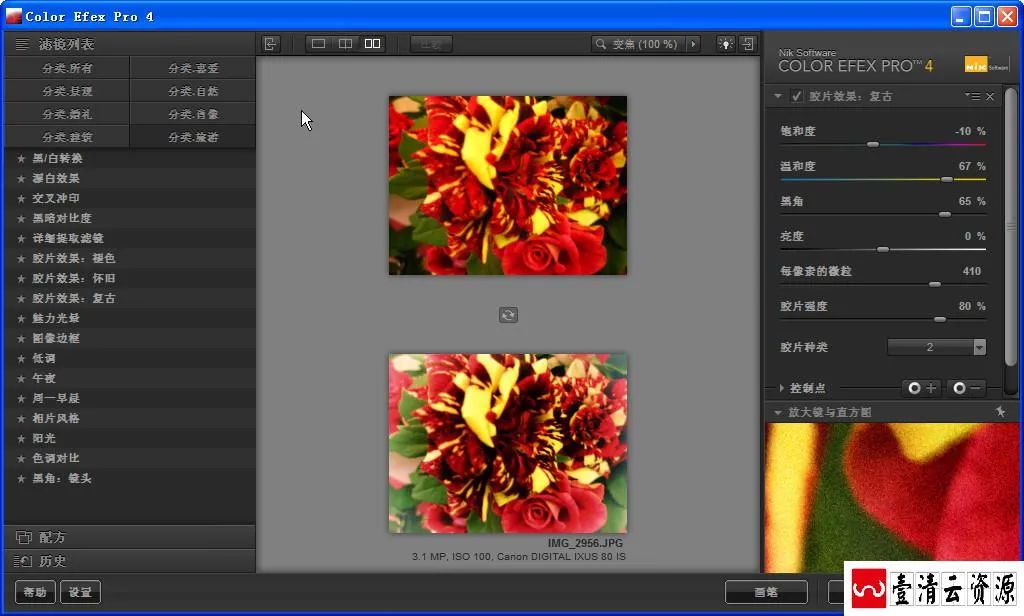1024x616 pixels.
Task: Select the 分类.建筑 category tab
Action: 67,137
